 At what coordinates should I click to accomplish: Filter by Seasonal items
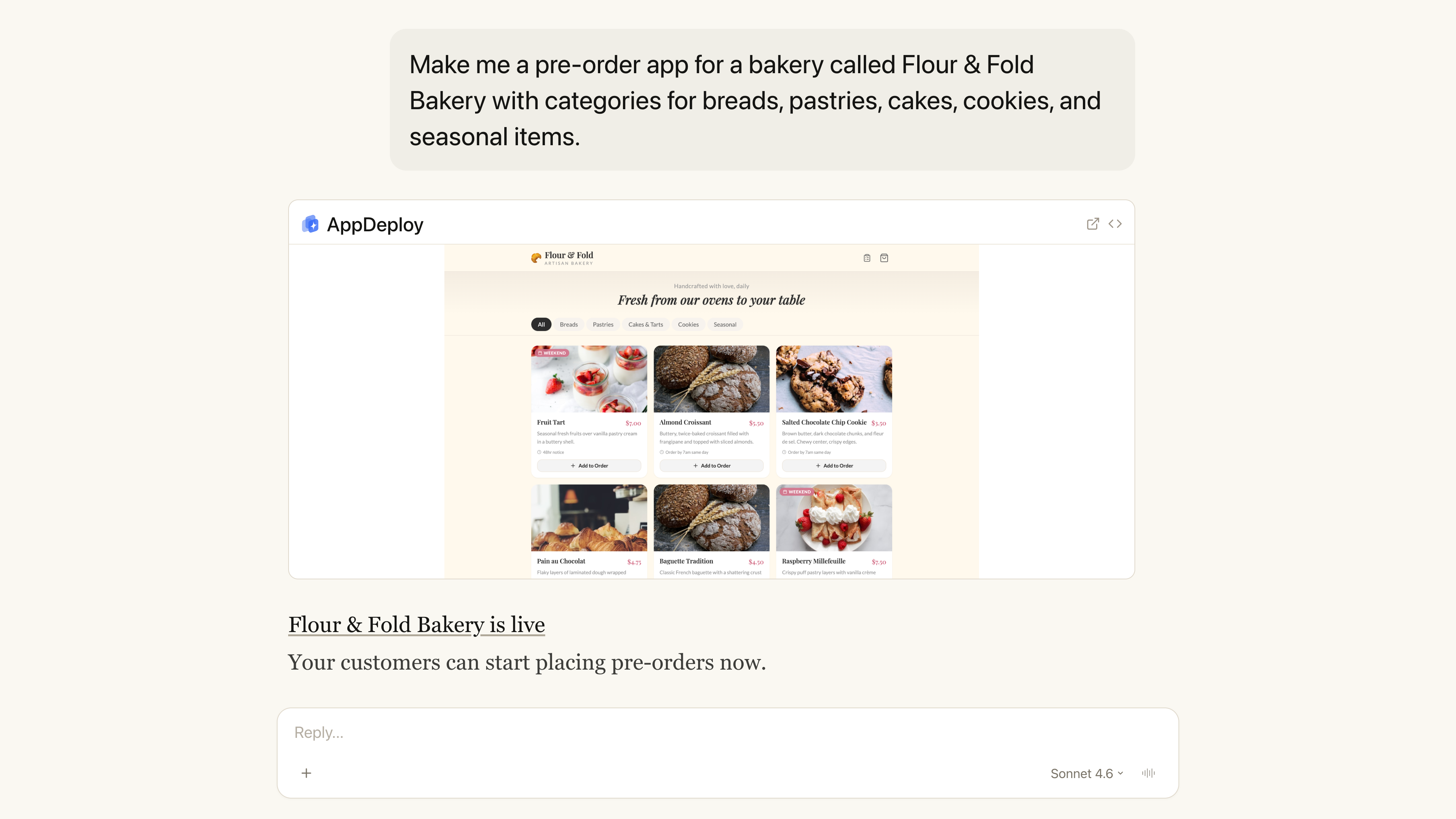coord(725,325)
